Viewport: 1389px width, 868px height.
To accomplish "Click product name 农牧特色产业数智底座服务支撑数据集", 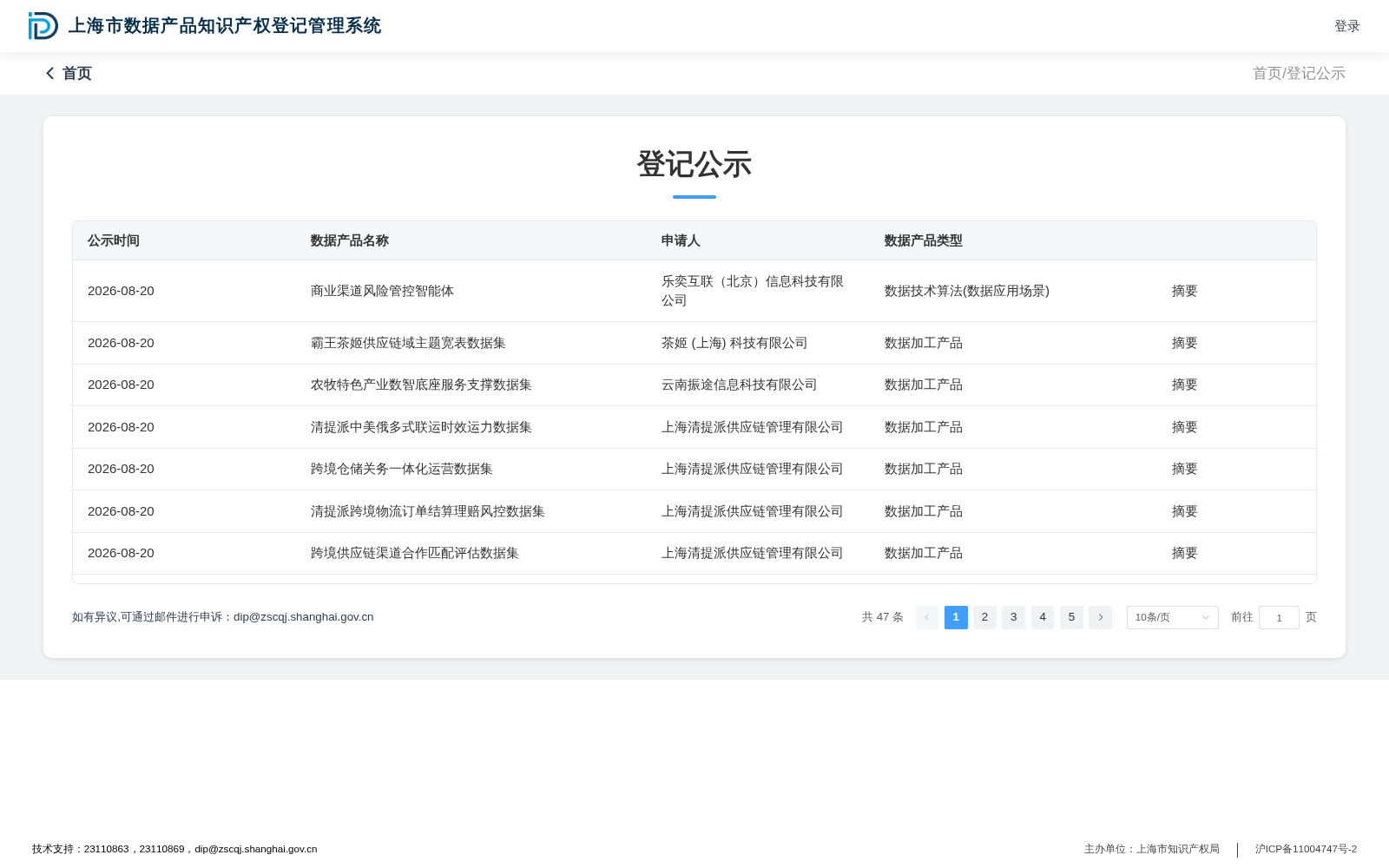I will point(421,385).
